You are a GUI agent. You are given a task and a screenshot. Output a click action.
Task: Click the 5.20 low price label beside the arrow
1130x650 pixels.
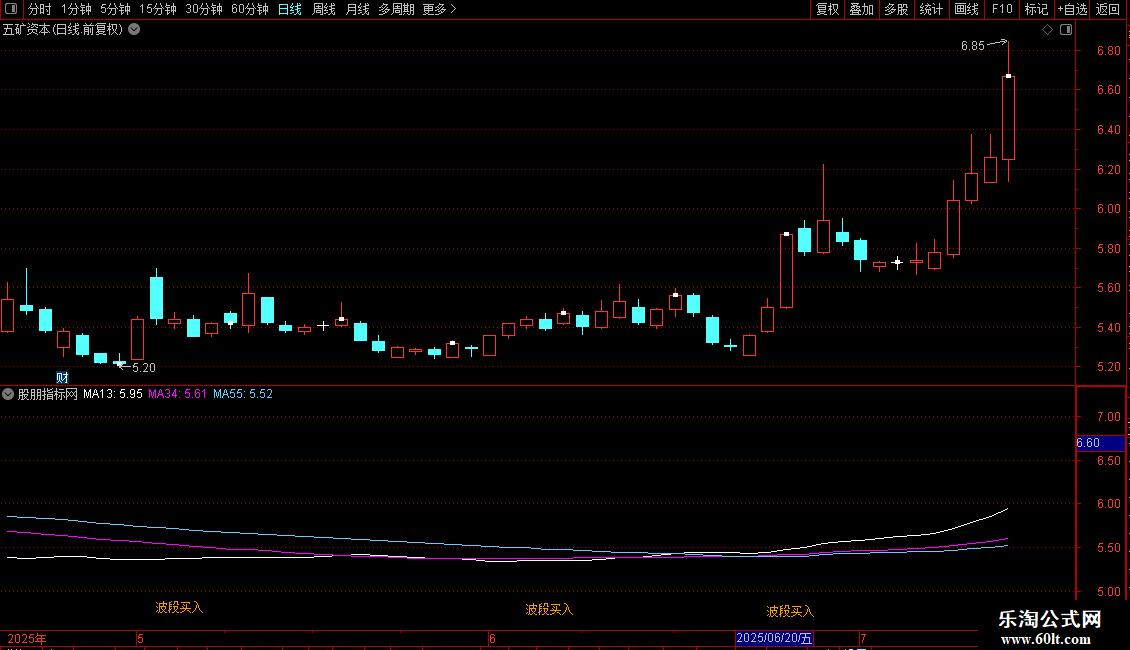[x=144, y=368]
